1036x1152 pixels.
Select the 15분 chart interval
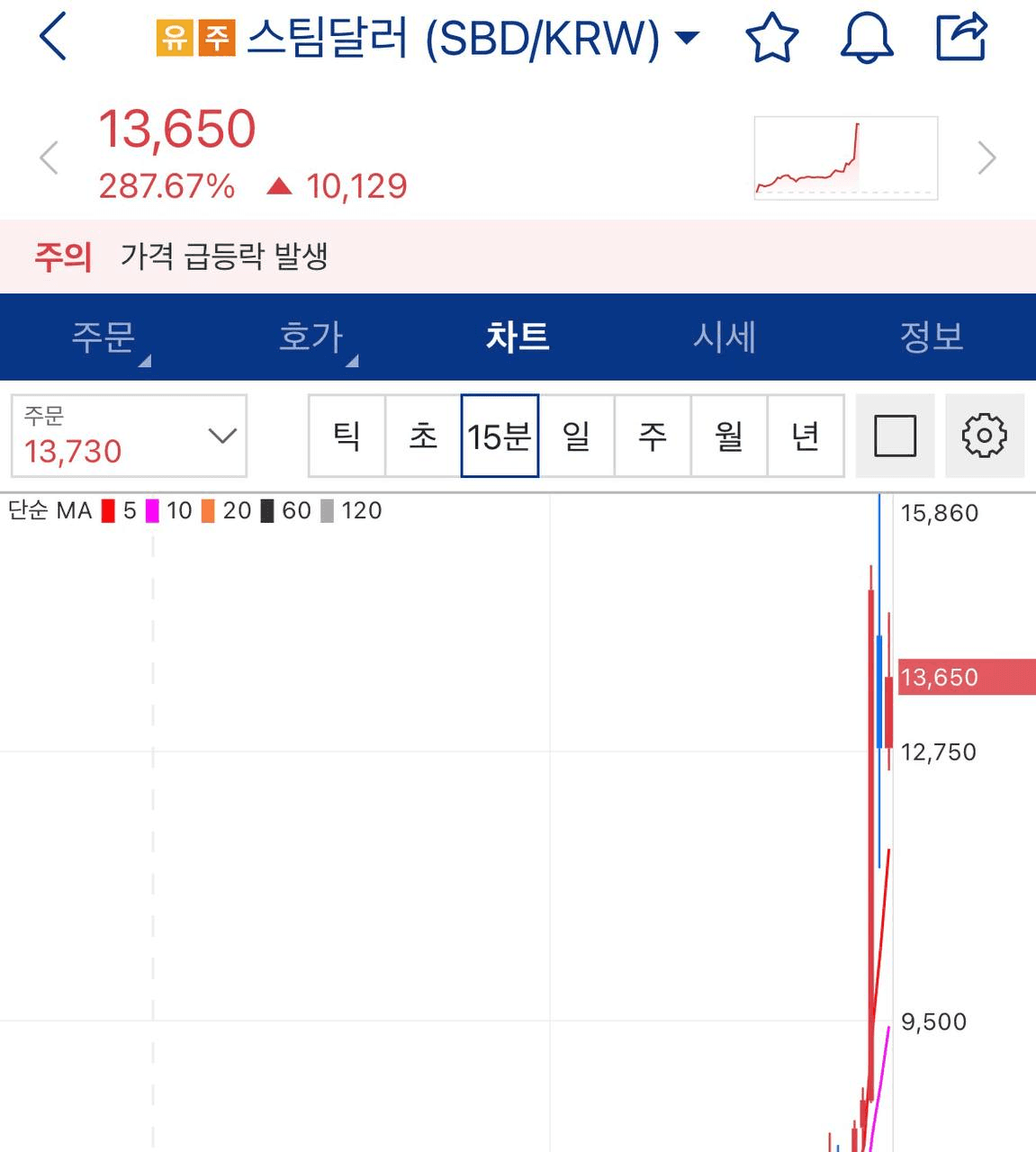click(x=500, y=436)
